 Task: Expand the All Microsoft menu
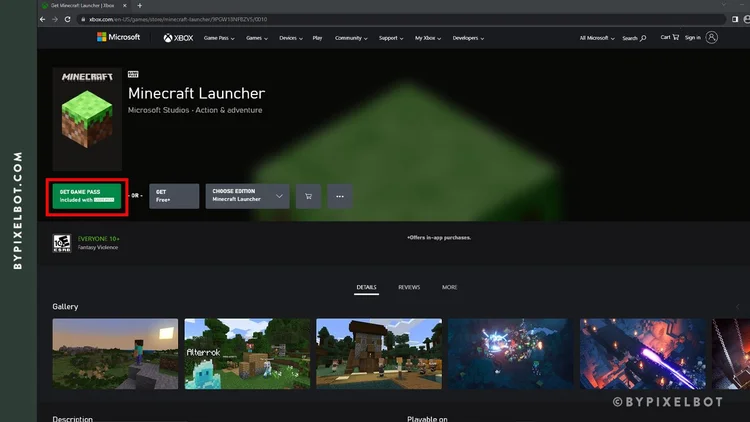597,38
